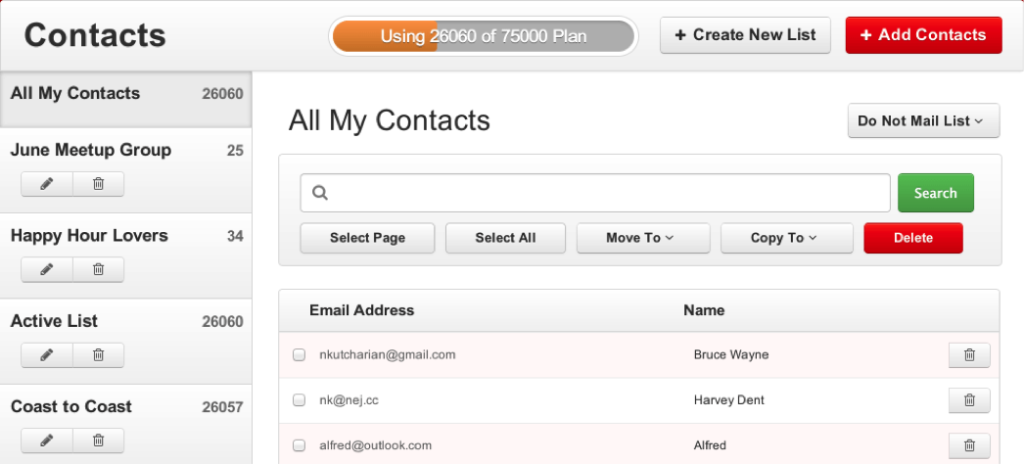Click trash icon in Harvey Dent row
Viewport: 1024px width, 464px height.
968,400
